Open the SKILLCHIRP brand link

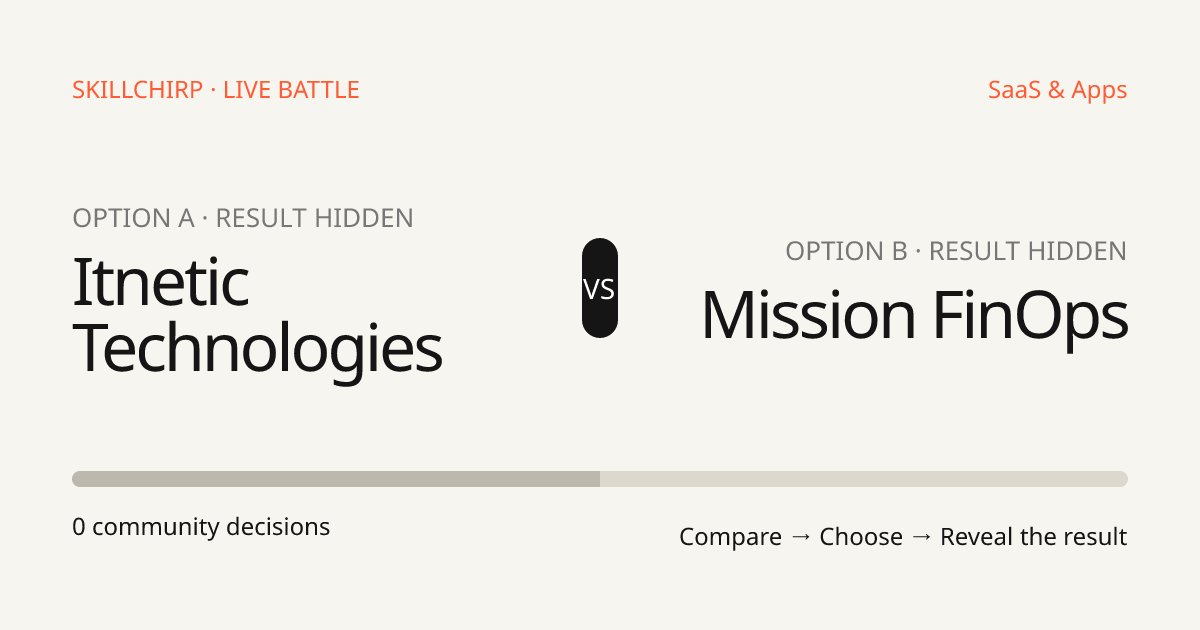(x=138, y=90)
